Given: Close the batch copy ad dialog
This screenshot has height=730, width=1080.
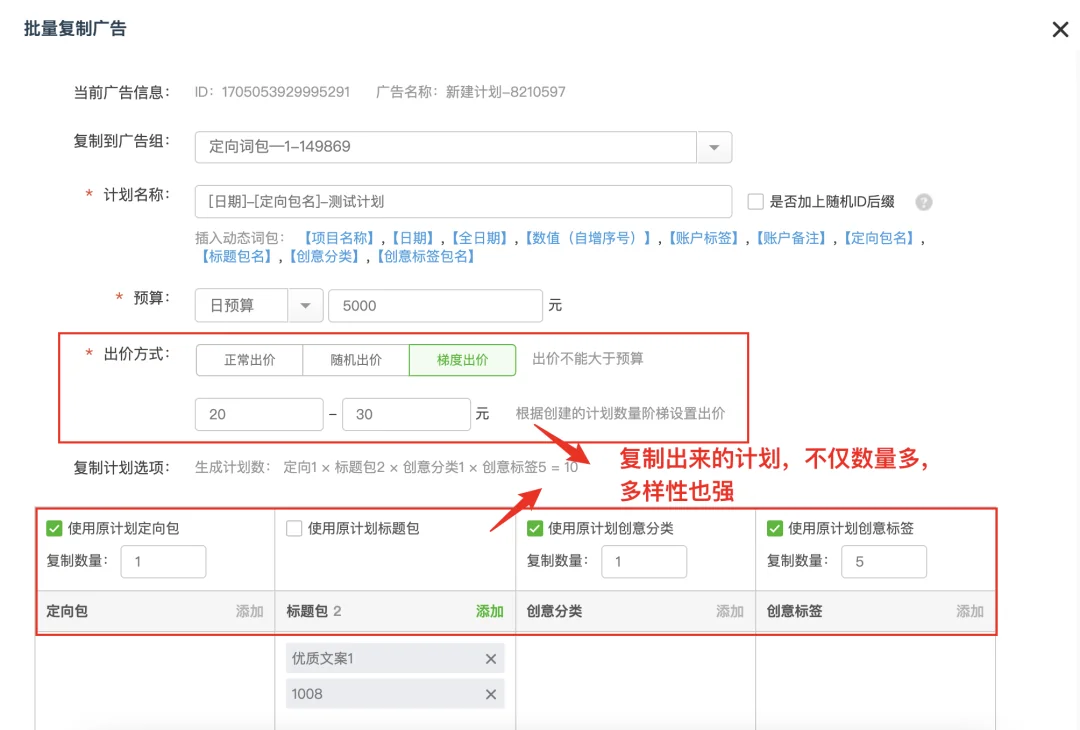Looking at the screenshot, I should [1060, 29].
